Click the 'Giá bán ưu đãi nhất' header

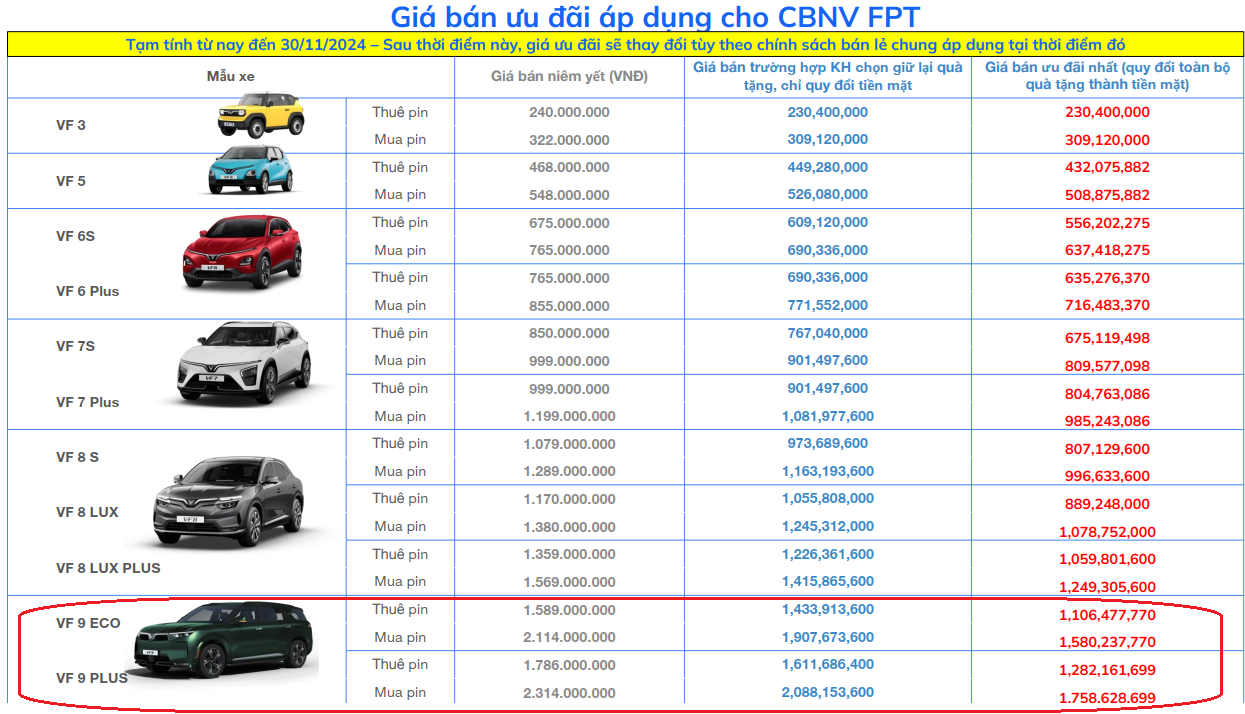1107,76
